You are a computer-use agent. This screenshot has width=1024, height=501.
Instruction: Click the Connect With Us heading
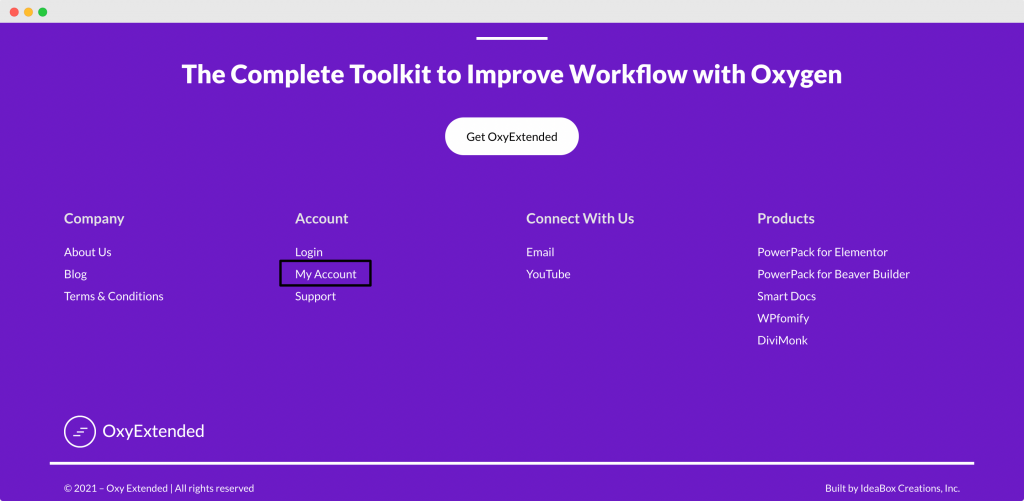coord(580,219)
